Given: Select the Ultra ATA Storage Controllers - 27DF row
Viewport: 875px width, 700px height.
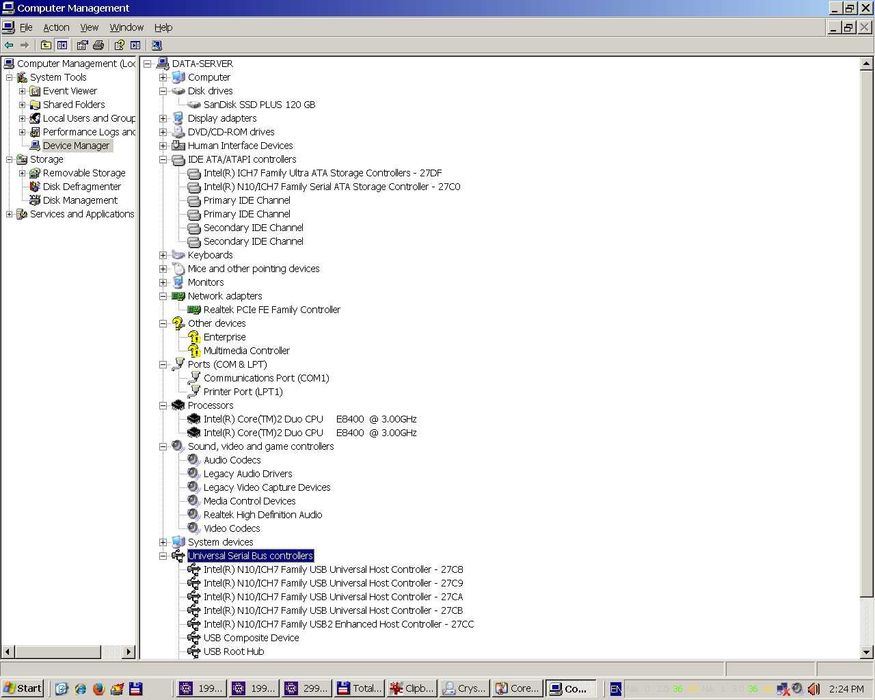Looking at the screenshot, I should pos(323,173).
